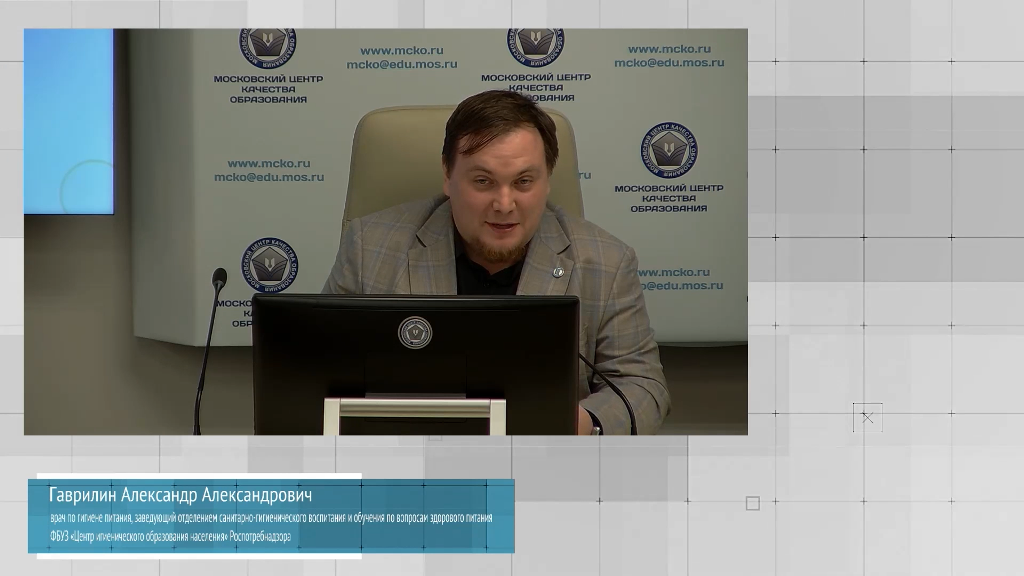
Task: Click the top-right mcko@edu.mos.ru email address
Action: click(668, 62)
